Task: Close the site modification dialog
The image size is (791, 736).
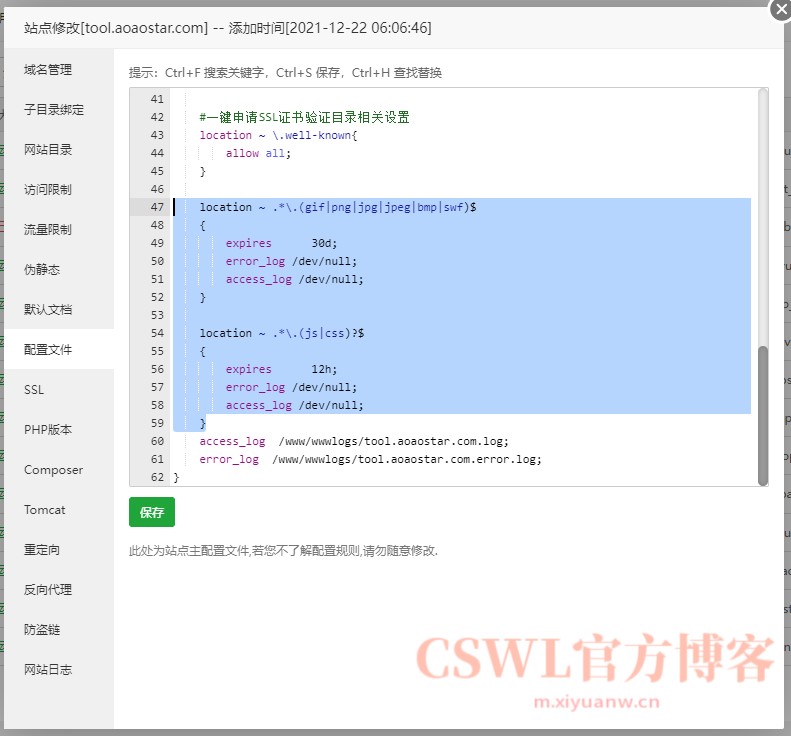Action: tap(780, 9)
